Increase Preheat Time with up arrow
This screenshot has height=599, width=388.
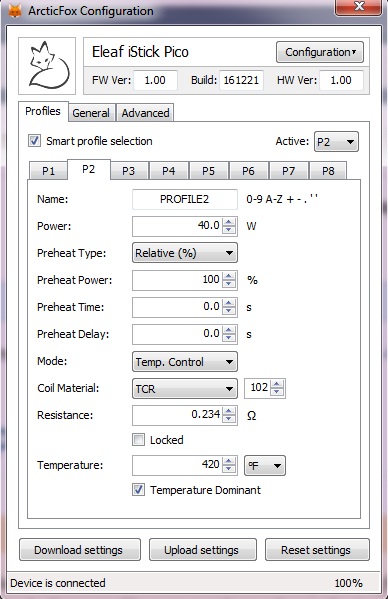pyautogui.click(x=229, y=303)
